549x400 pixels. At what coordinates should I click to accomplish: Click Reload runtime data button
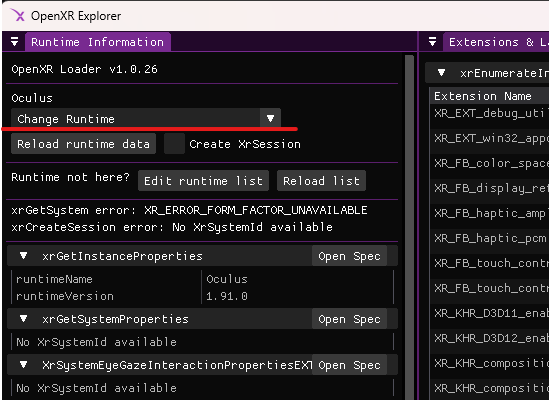tap(83, 144)
